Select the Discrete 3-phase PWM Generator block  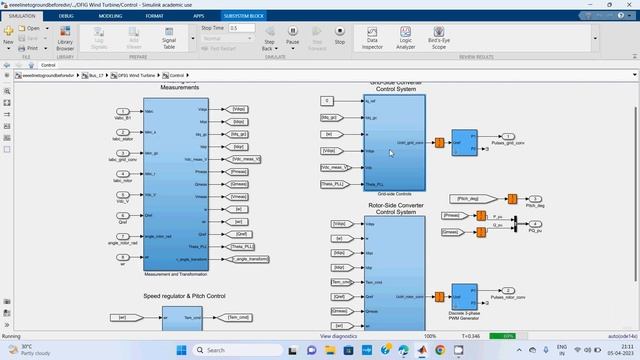pyautogui.click(x=464, y=297)
